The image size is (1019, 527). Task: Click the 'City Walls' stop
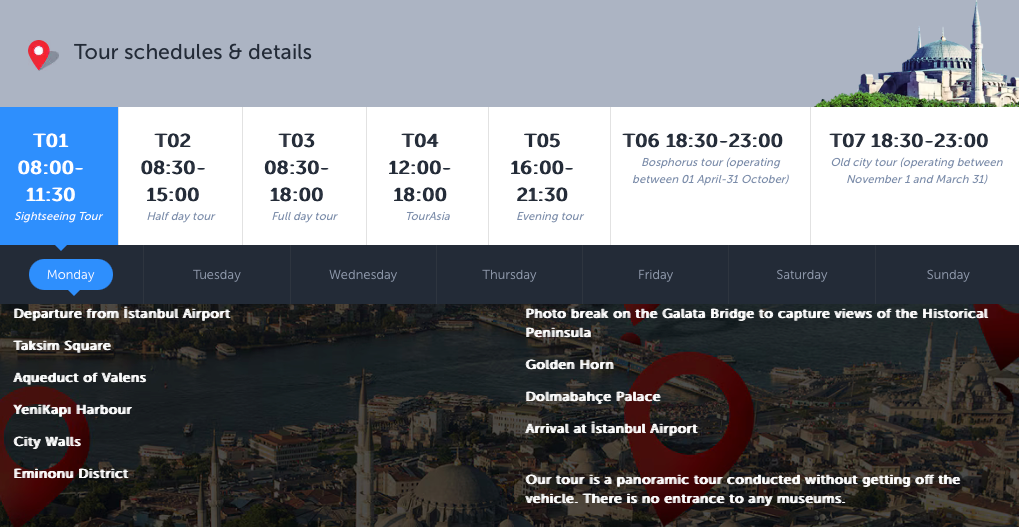click(47, 441)
